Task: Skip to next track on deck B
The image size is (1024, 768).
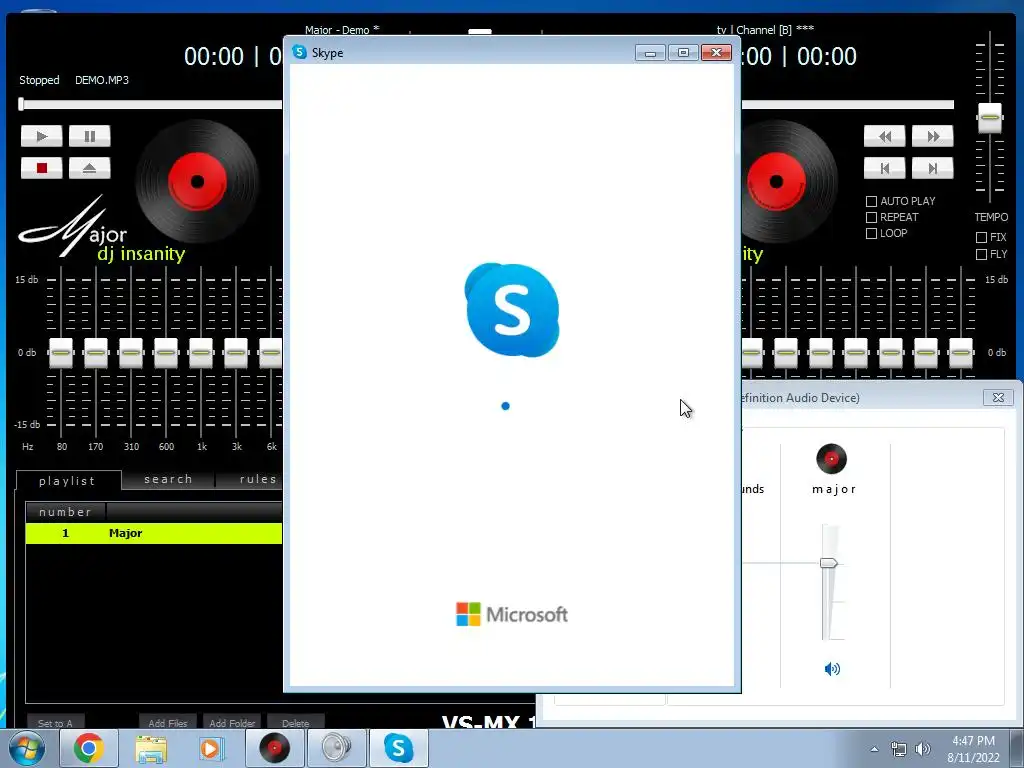Action: [933, 168]
